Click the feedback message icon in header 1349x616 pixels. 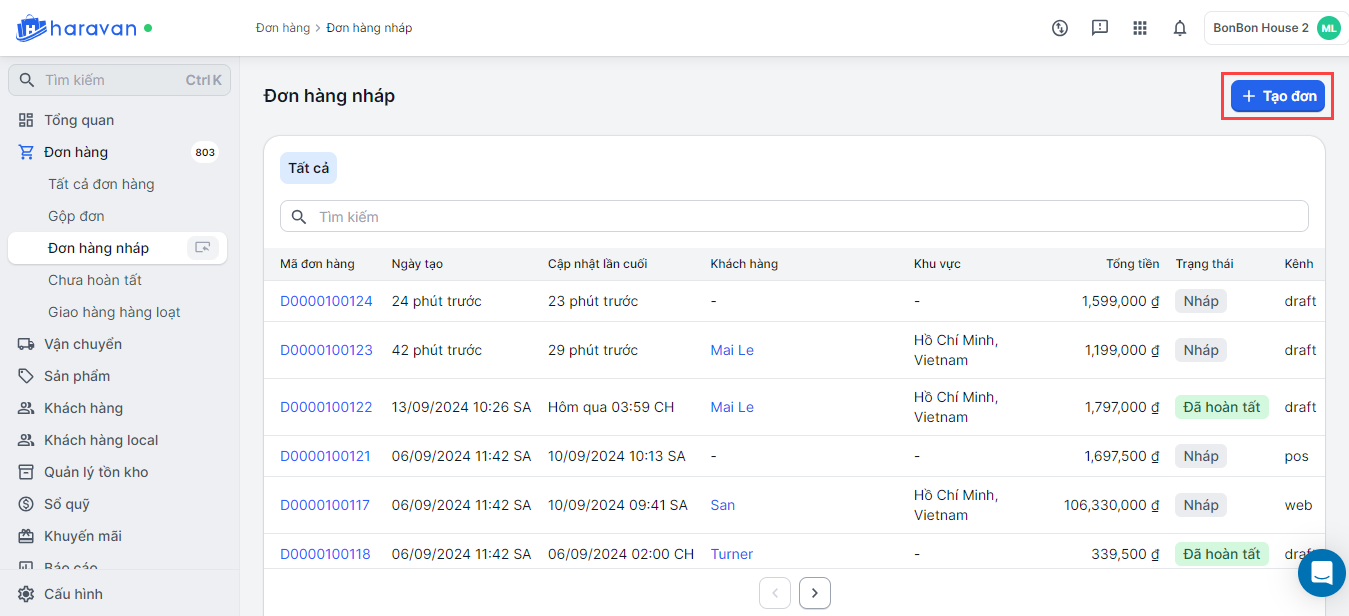pos(1100,28)
